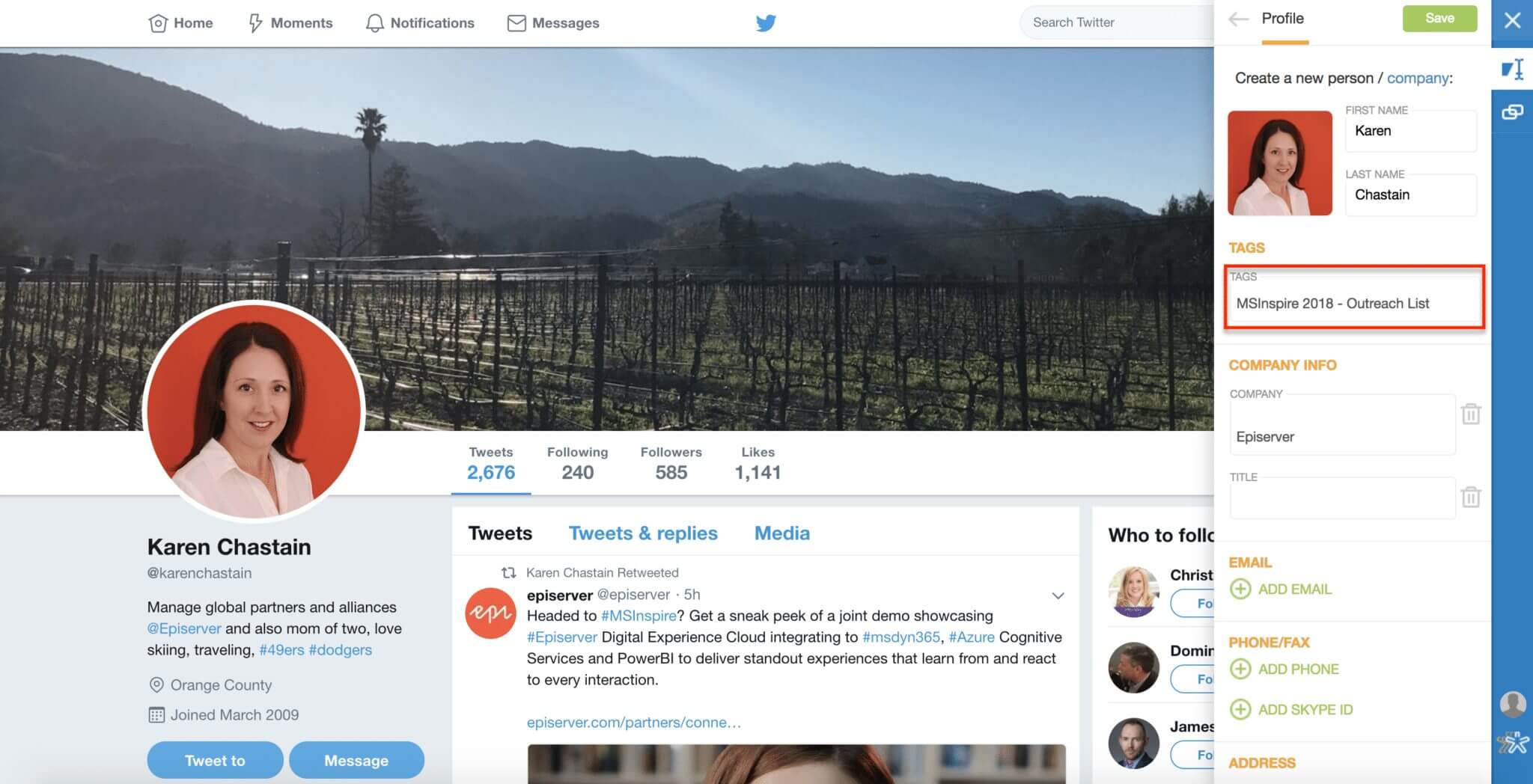Image resolution: width=1533 pixels, height=784 pixels.
Task: Save the new contact profile
Action: pyautogui.click(x=1439, y=19)
